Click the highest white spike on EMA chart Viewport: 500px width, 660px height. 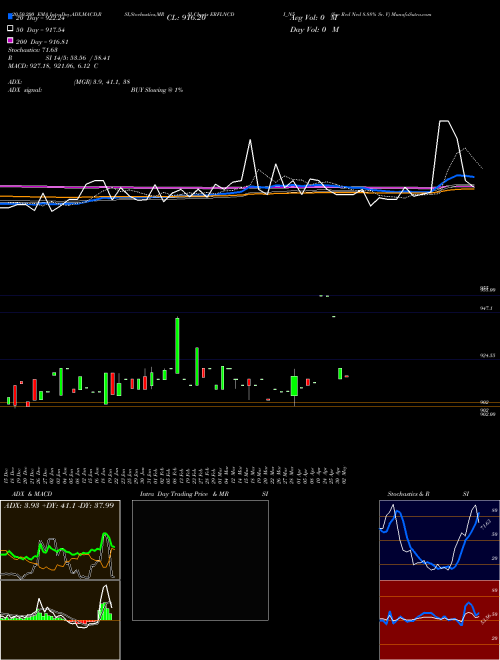click(443, 121)
